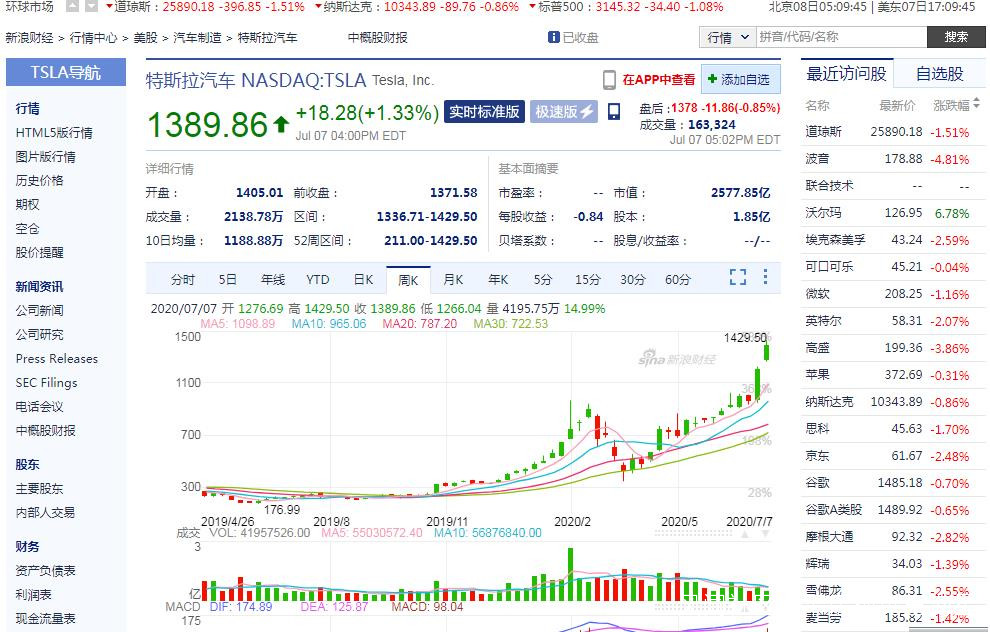Open the chart options three-dot menu
Image resolution: width=990 pixels, height=632 pixels.
click(765, 277)
